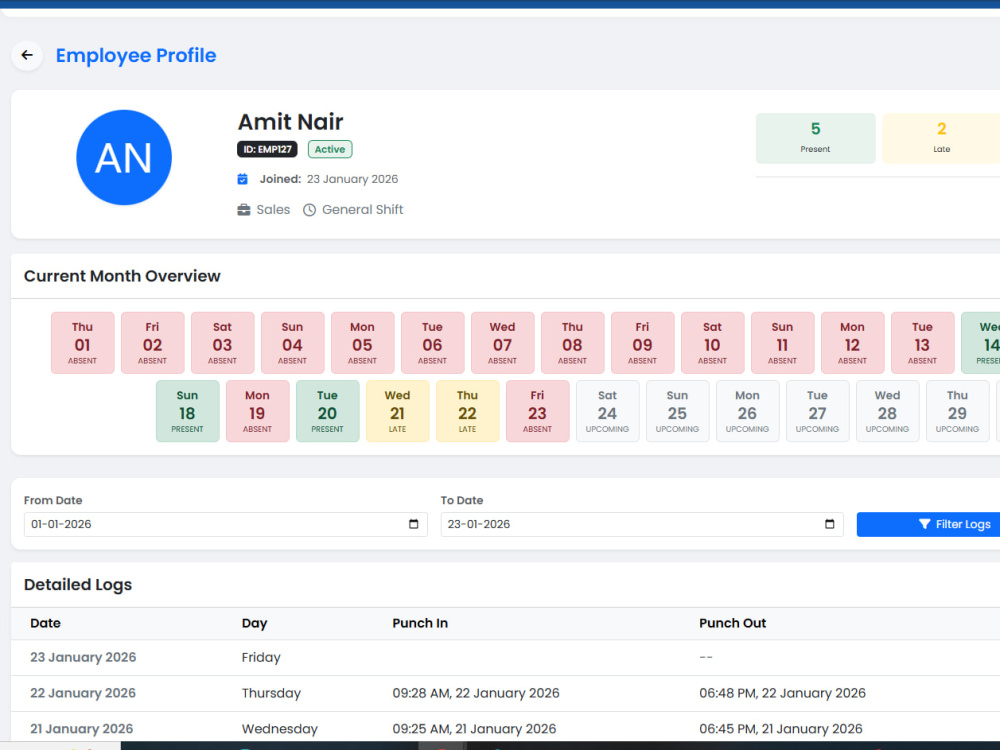Select Sat 24 upcoming day tile

point(608,411)
